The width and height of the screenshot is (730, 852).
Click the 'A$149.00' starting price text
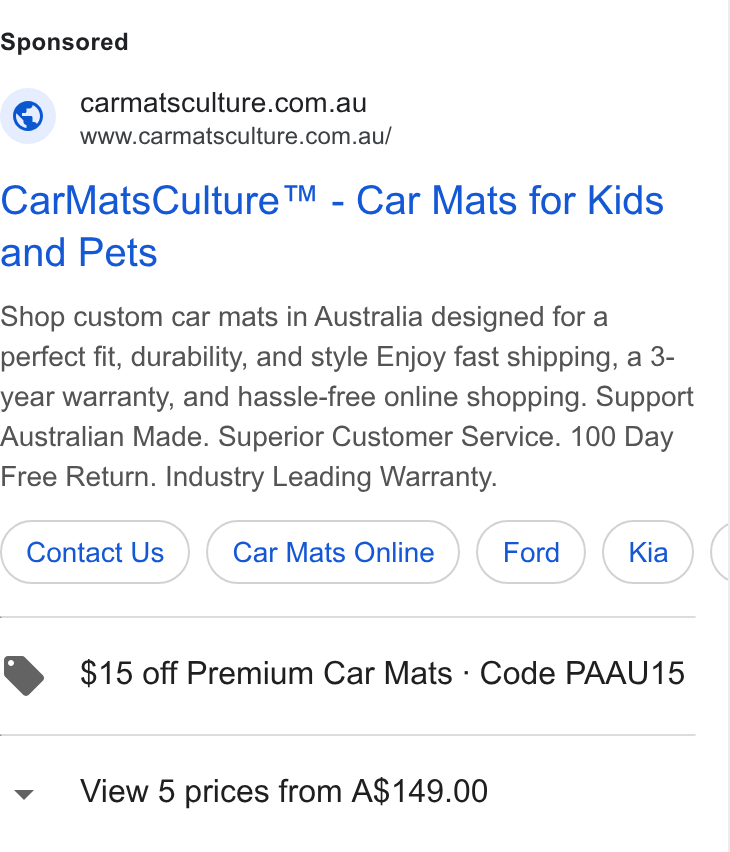point(420,791)
